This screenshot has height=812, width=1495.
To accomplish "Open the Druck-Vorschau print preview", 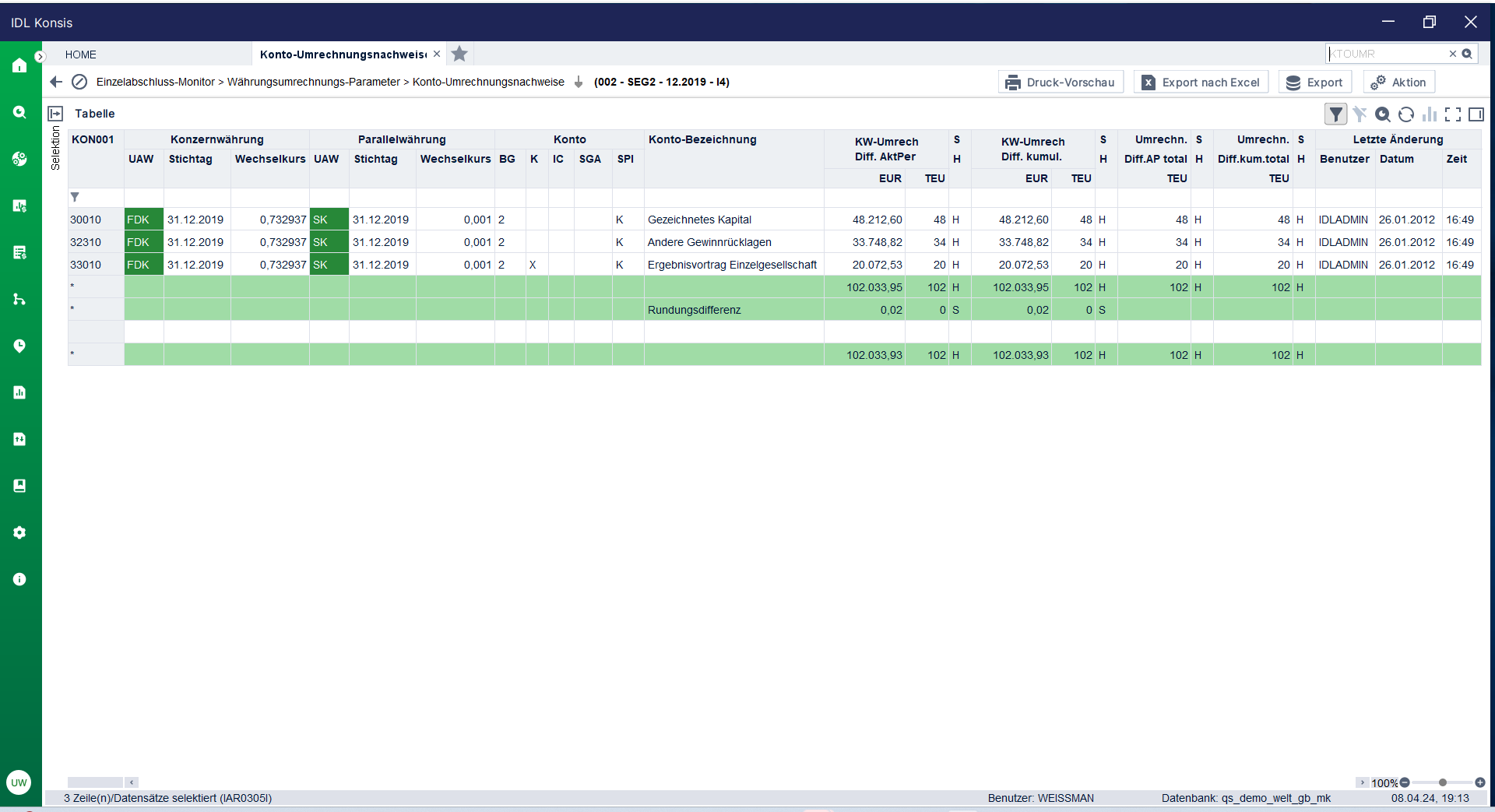I will point(1061,83).
